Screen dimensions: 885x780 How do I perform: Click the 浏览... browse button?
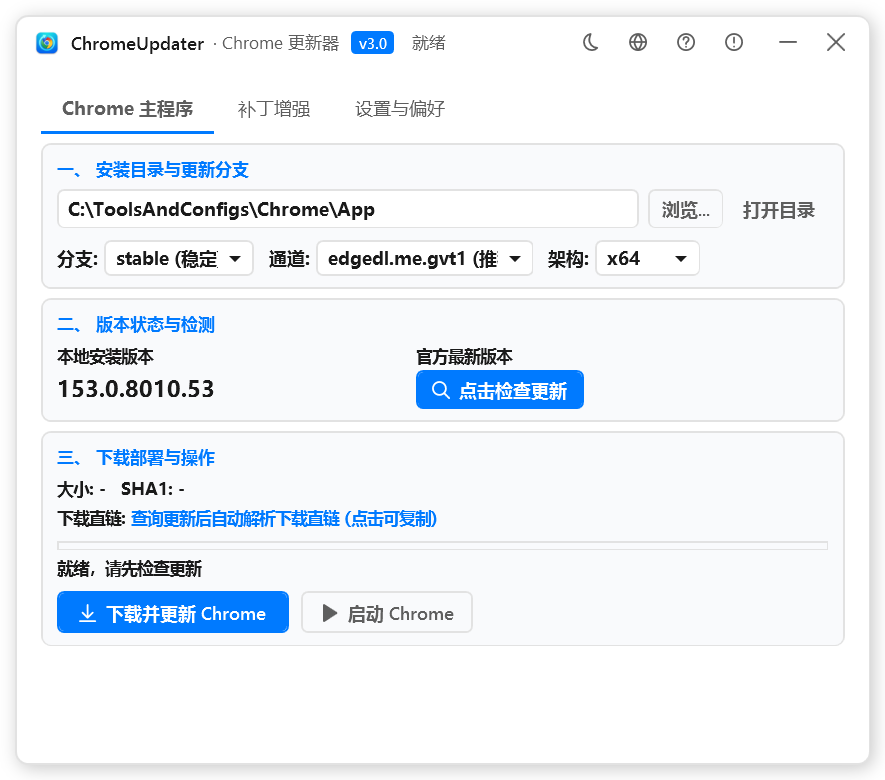pos(685,209)
